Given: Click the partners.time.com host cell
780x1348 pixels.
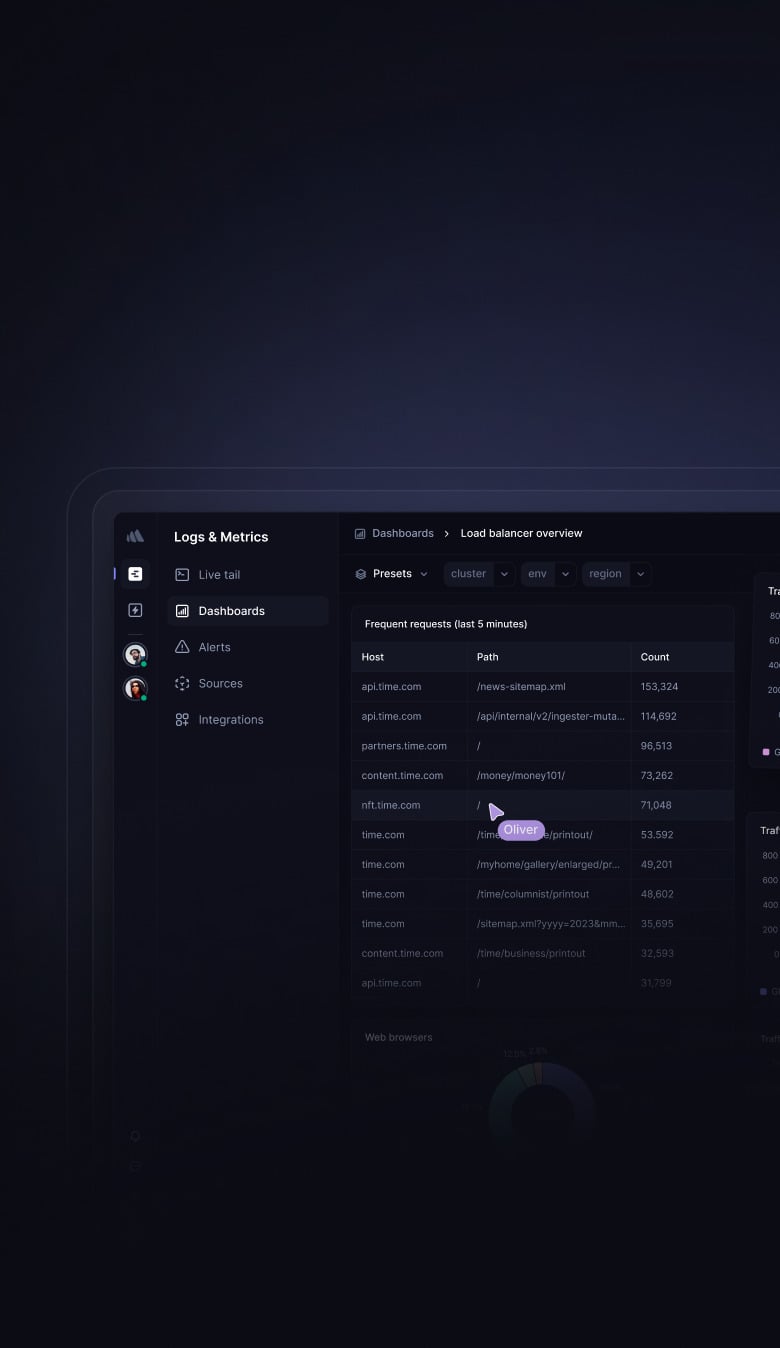Looking at the screenshot, I should coord(404,746).
